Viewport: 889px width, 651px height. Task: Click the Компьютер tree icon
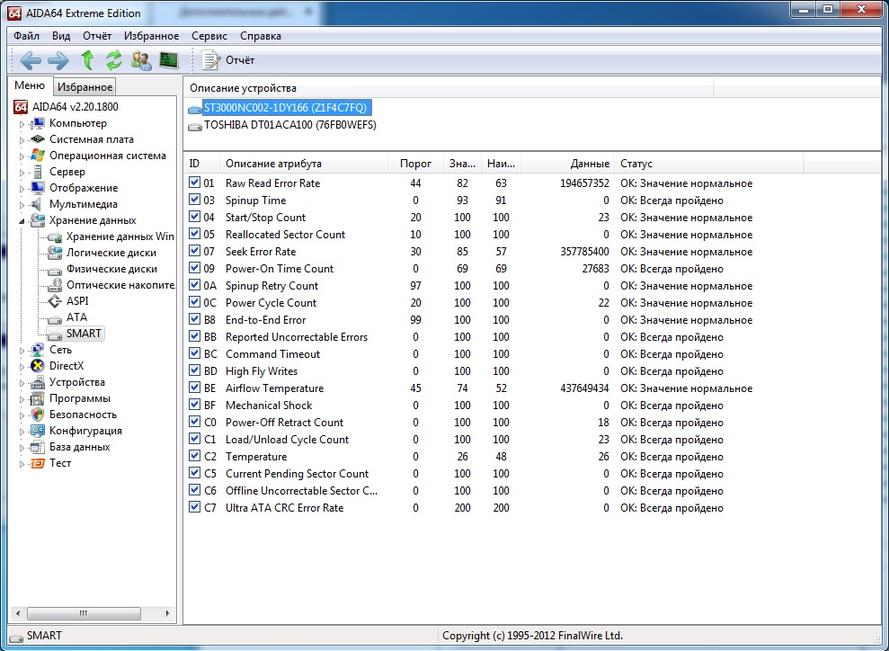tap(38, 124)
